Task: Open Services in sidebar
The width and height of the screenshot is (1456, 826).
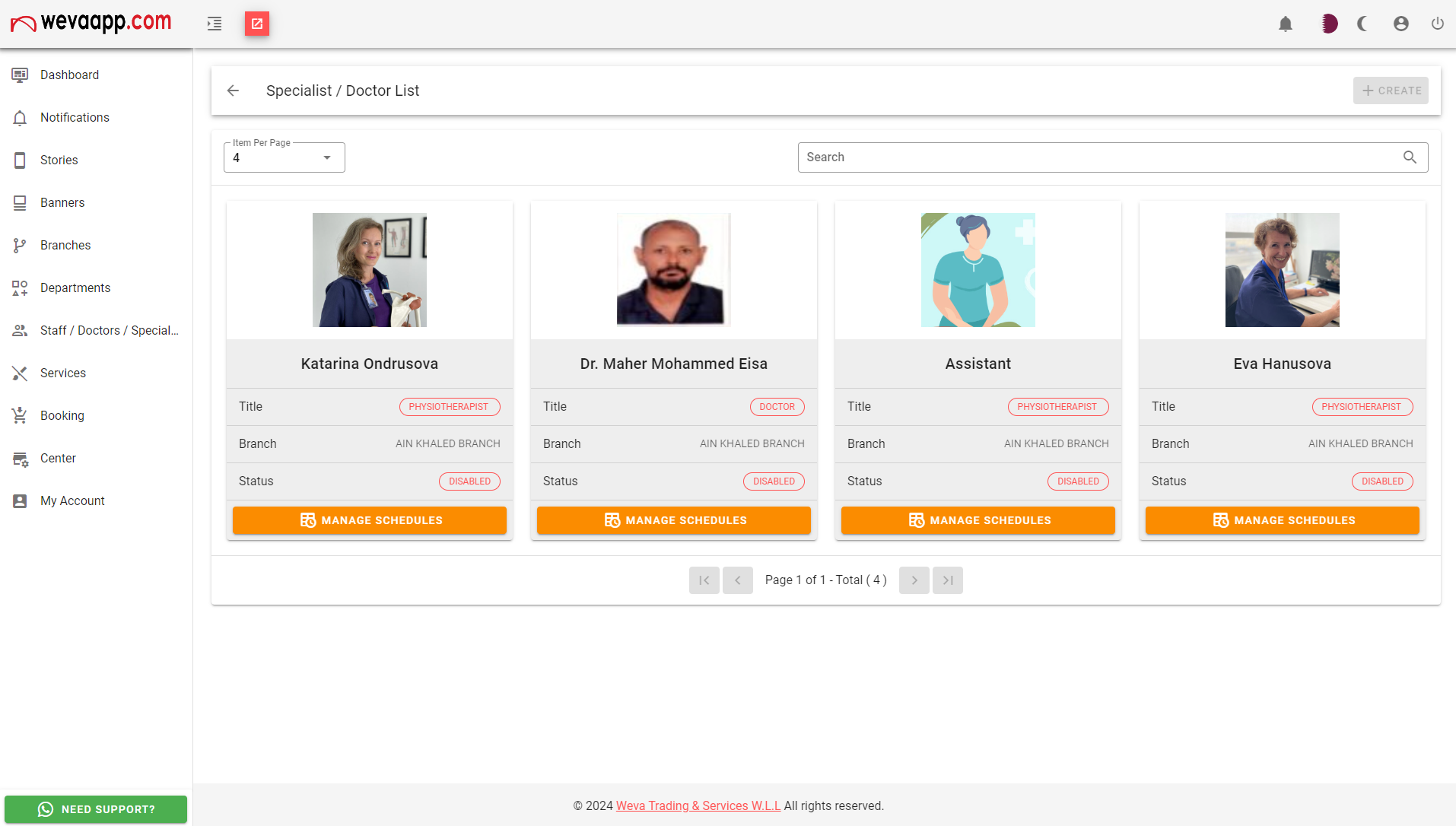Action: click(96, 373)
